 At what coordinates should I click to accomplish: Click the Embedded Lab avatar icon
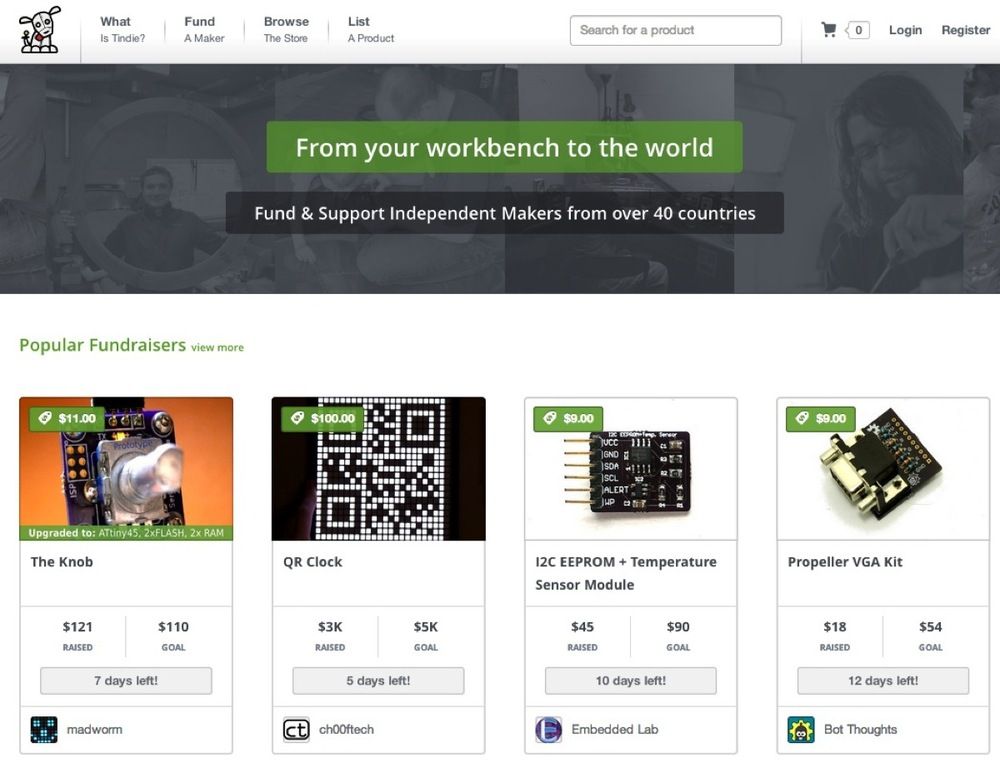(x=548, y=730)
